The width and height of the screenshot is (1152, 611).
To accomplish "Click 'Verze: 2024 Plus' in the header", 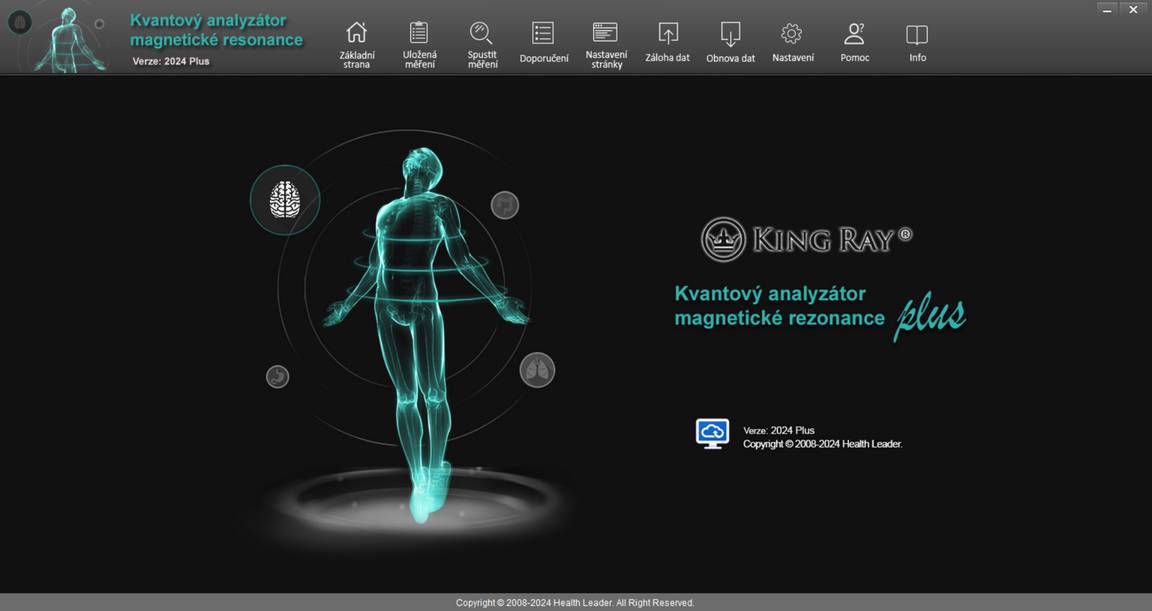I will [x=171, y=61].
